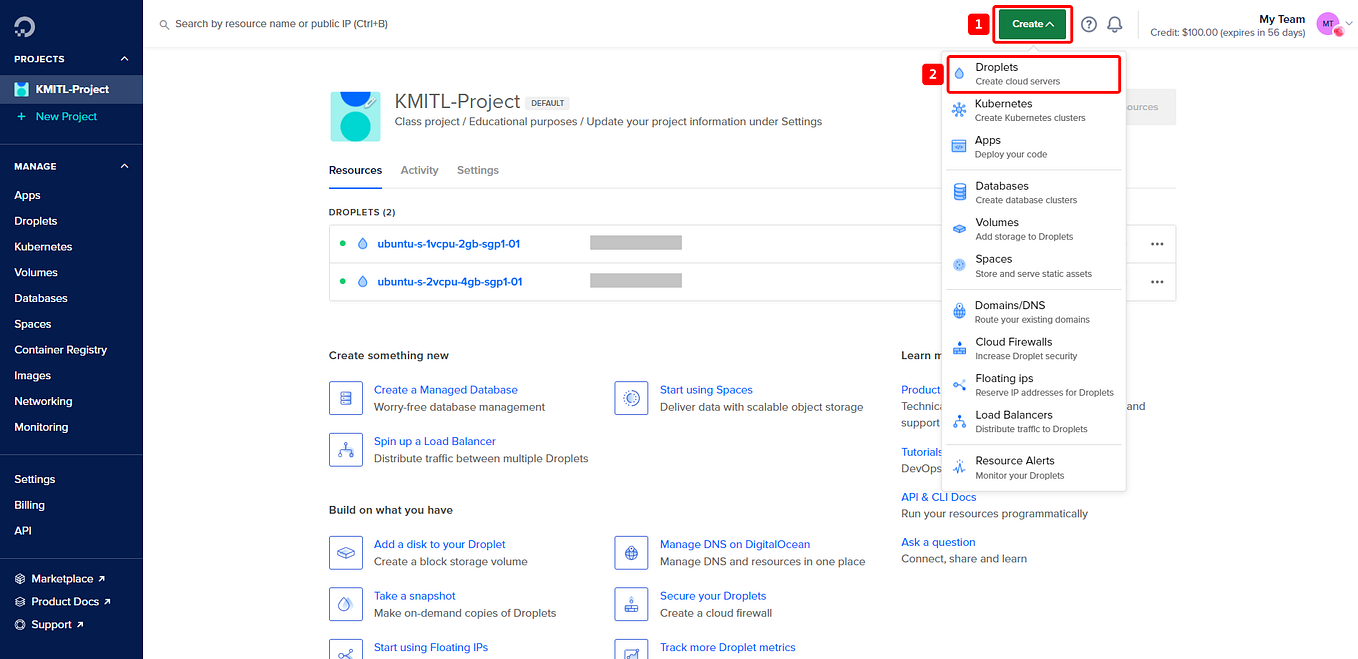Open the ubuntu-s-1vcpu-2gb-sgp1-01 droplet

(448, 243)
